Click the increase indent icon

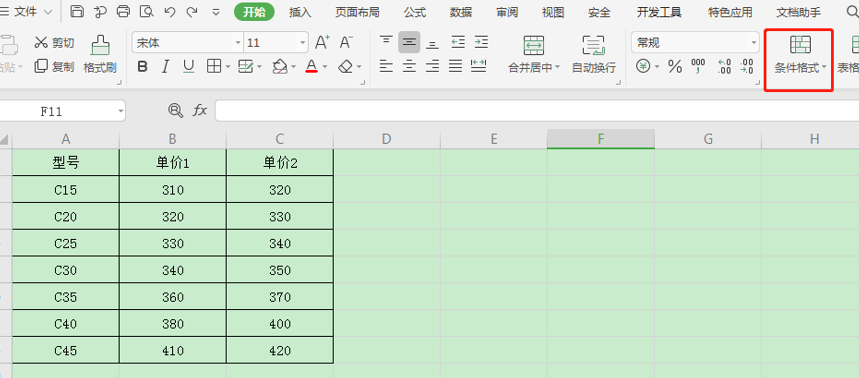pyautogui.click(x=481, y=42)
